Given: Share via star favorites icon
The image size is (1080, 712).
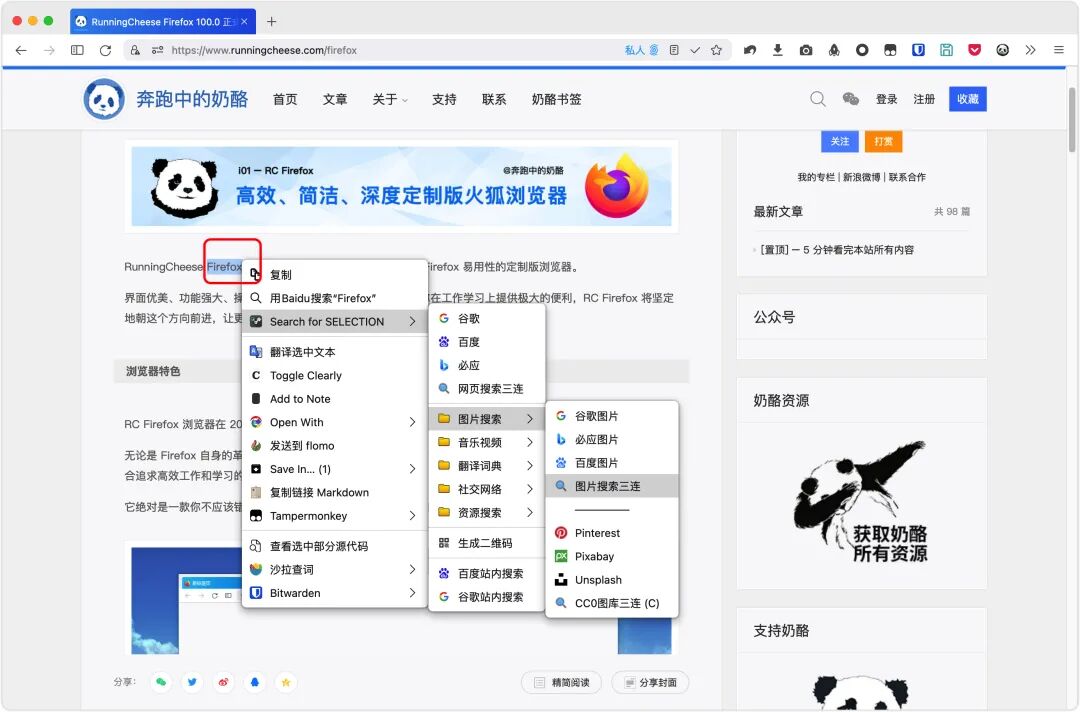Looking at the screenshot, I should pyautogui.click(x=286, y=682).
